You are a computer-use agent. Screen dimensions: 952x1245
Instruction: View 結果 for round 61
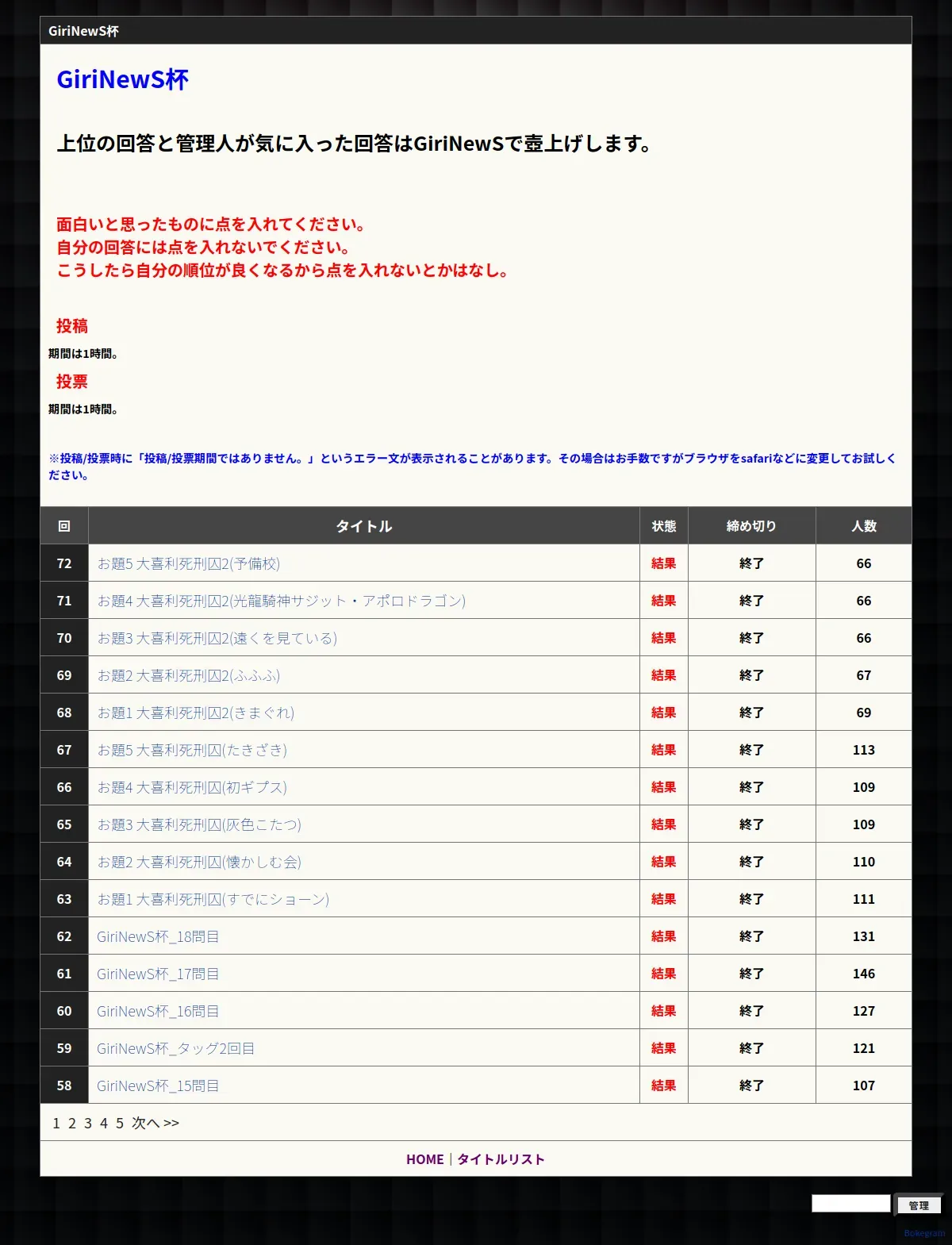pyautogui.click(x=664, y=974)
